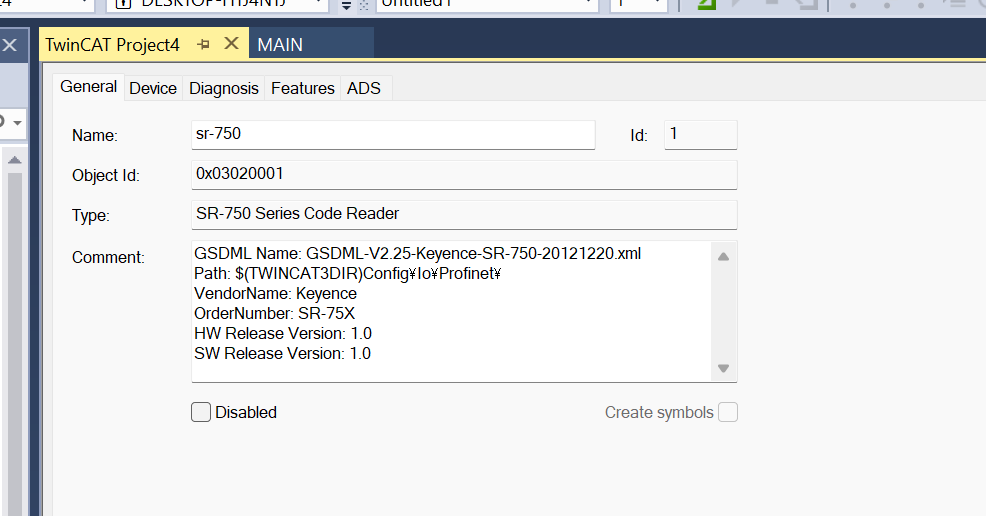
Task: Open the Diagnosis tab
Action: point(224,89)
